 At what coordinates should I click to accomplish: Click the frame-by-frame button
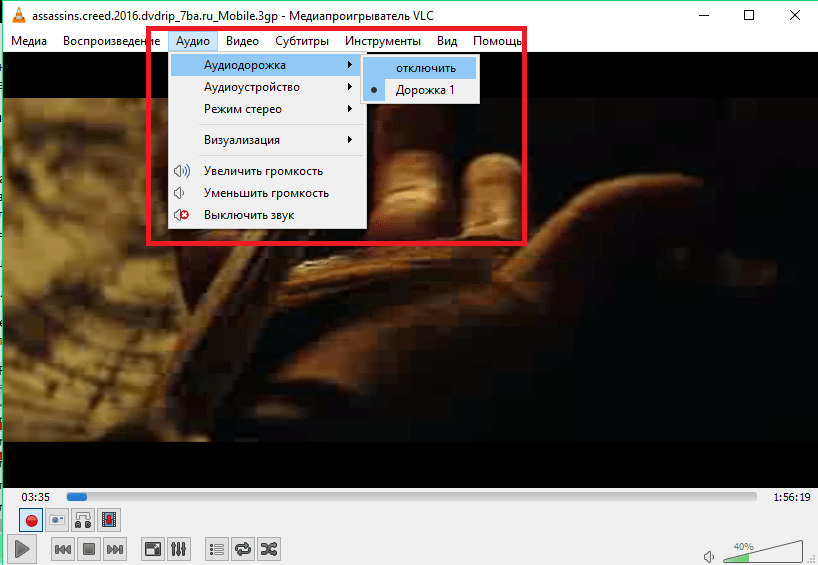tap(109, 520)
